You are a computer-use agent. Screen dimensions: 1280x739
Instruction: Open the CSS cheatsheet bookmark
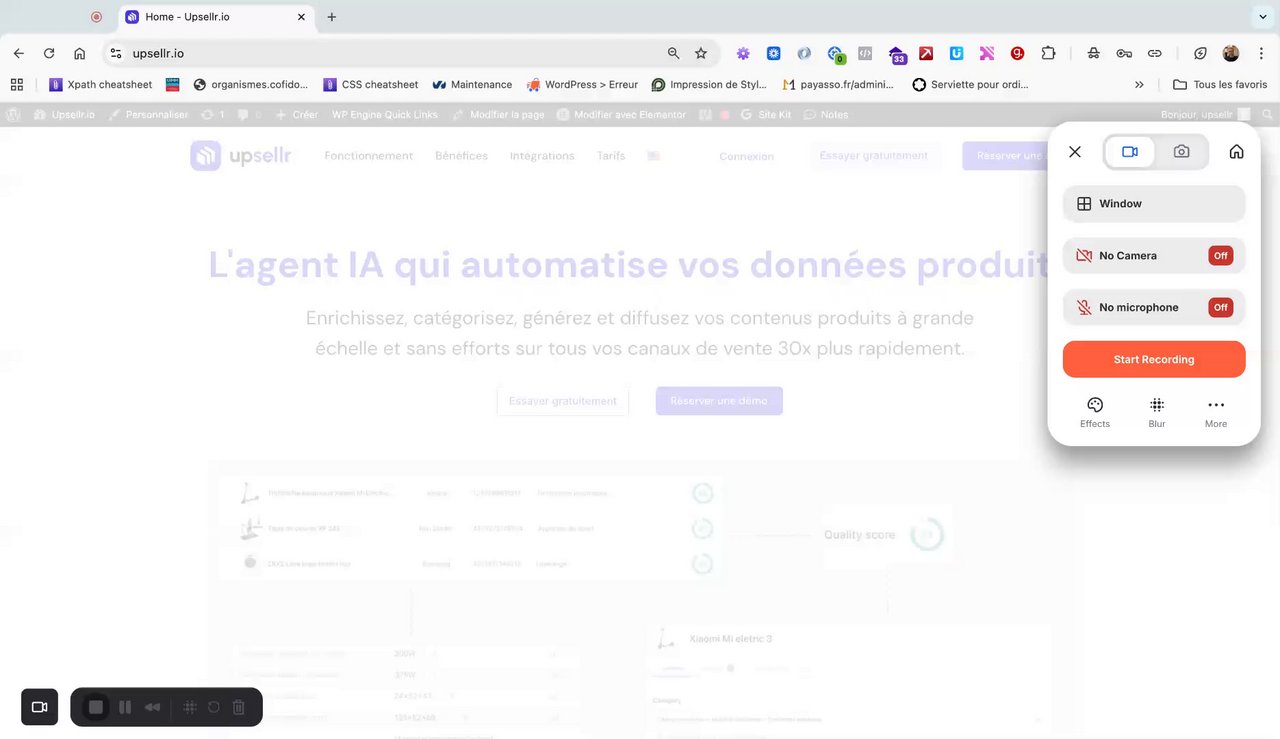(369, 85)
